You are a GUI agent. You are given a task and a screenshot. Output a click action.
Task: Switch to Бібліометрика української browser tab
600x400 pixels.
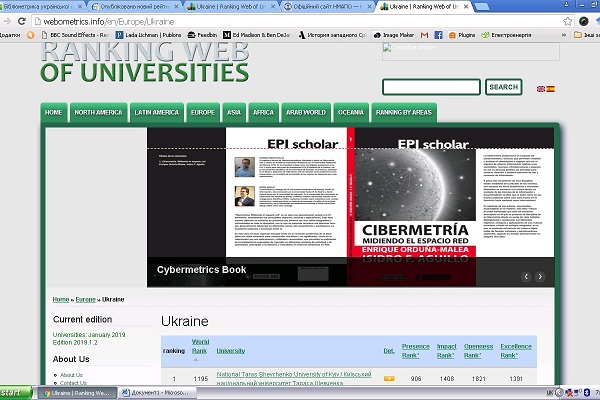(x=40, y=7)
